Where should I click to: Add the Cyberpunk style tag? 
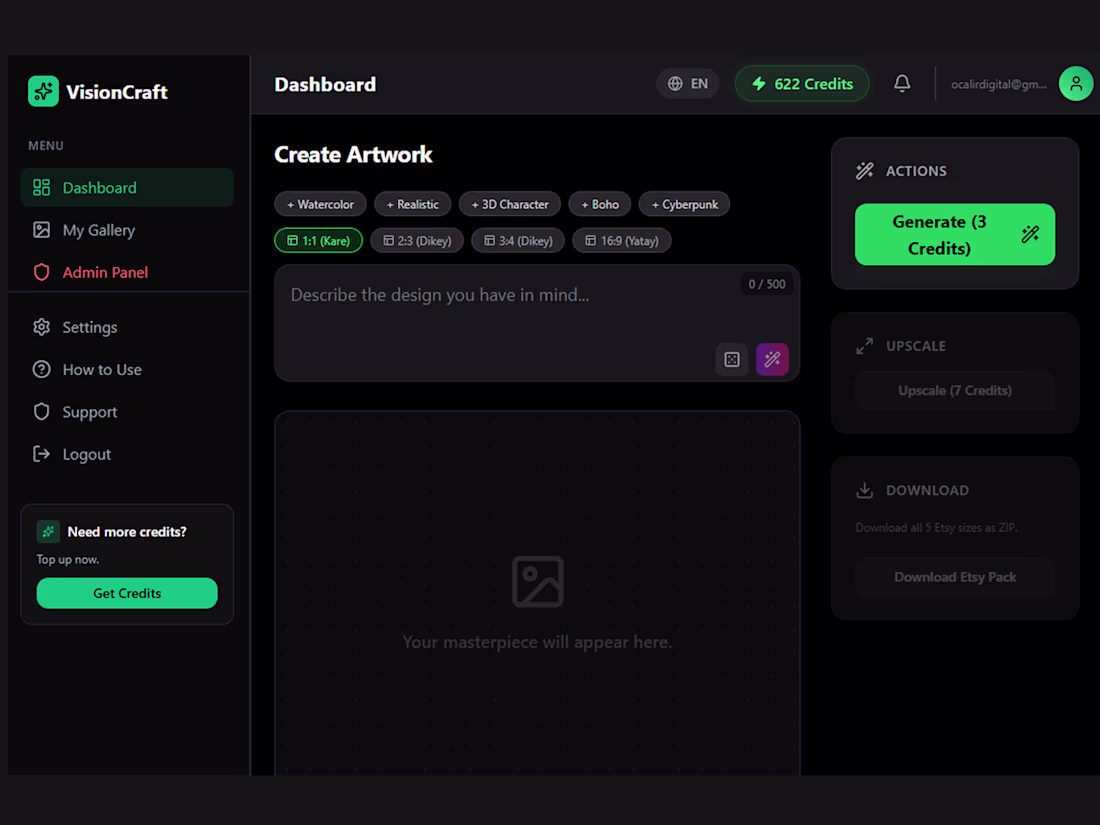tap(685, 204)
